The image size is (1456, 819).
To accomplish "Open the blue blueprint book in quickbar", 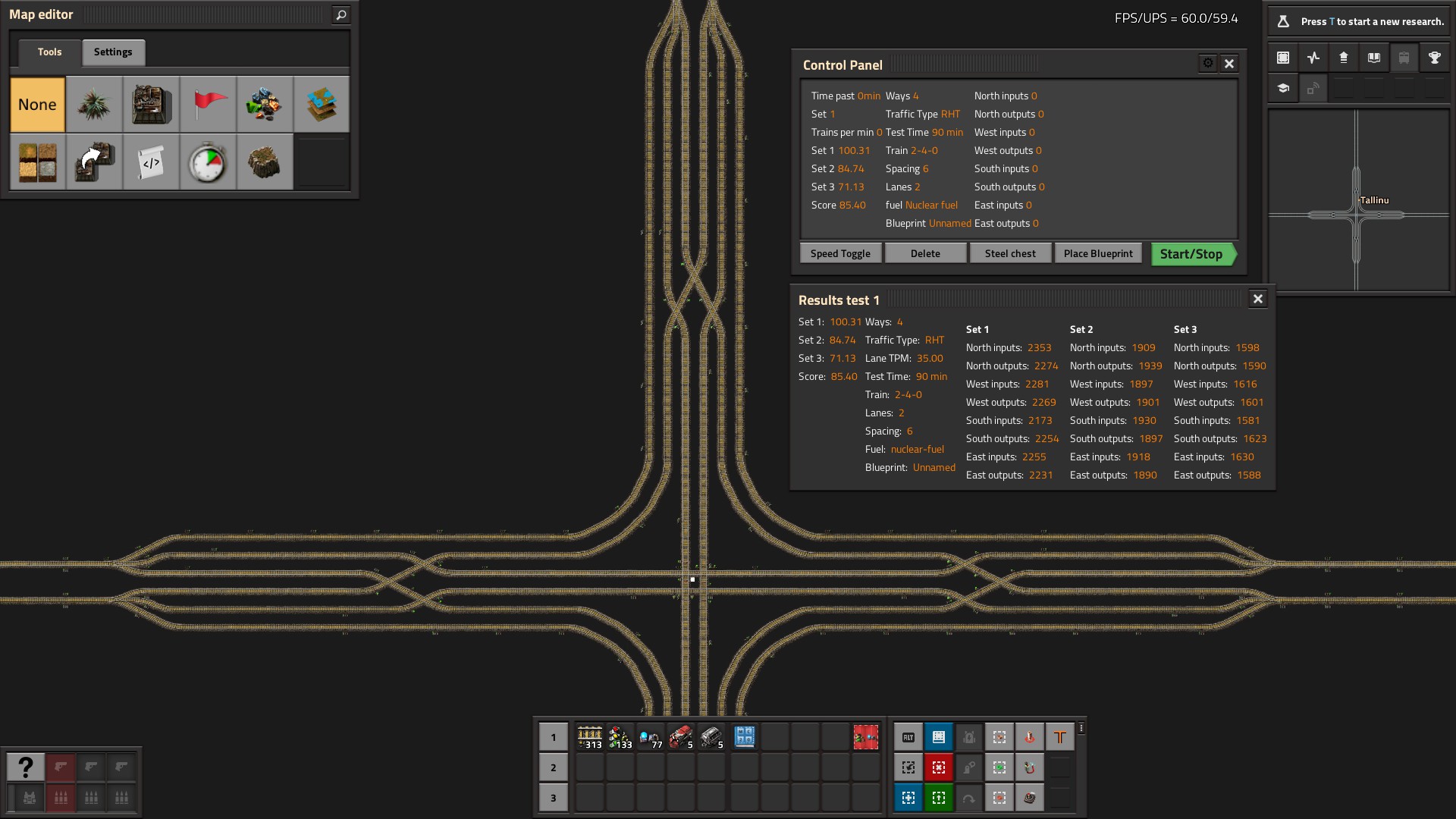I will tap(745, 737).
